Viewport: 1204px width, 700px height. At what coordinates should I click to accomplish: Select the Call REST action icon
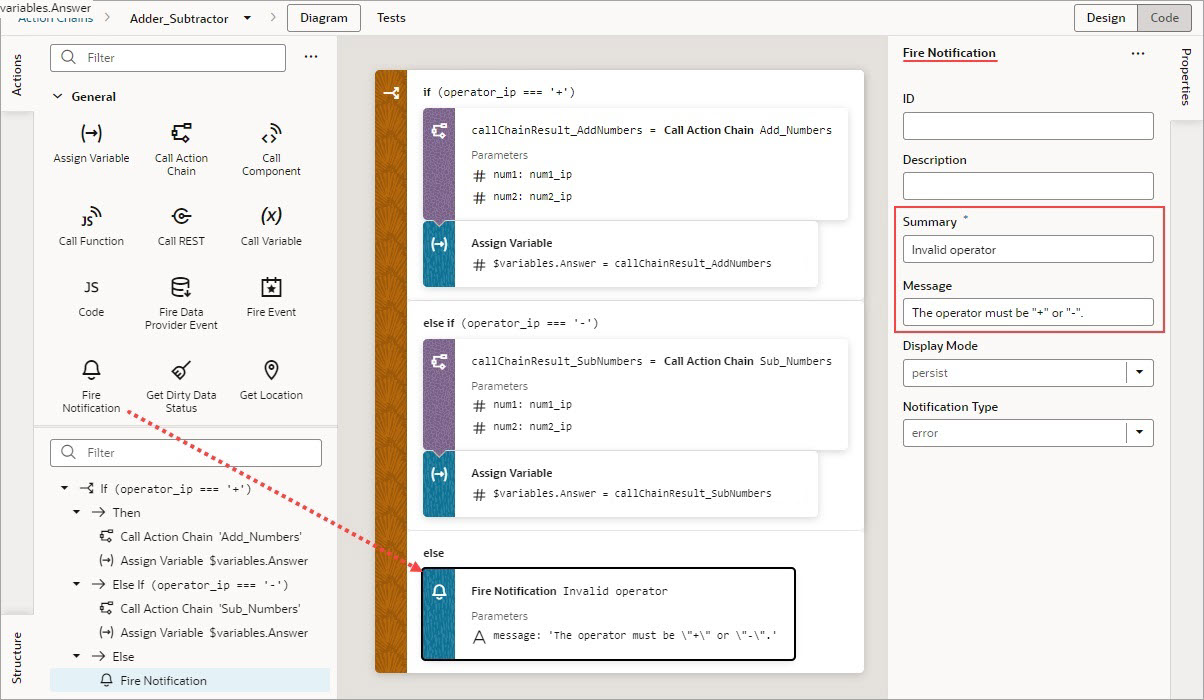181,213
